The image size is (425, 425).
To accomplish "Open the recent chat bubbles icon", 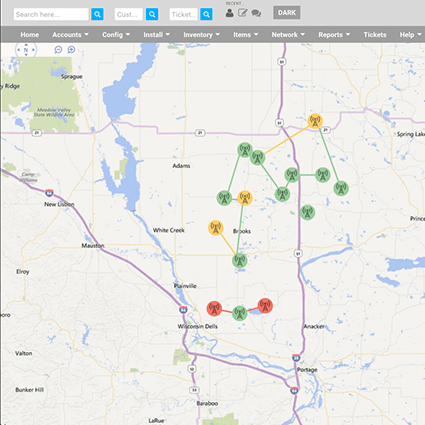I will pyautogui.click(x=256, y=13).
